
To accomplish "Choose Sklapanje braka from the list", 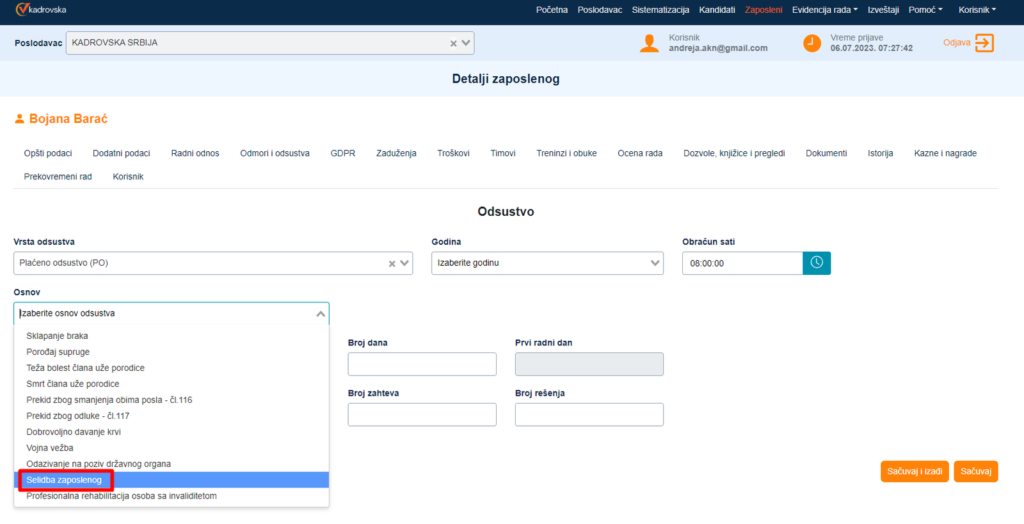I will point(57,336).
